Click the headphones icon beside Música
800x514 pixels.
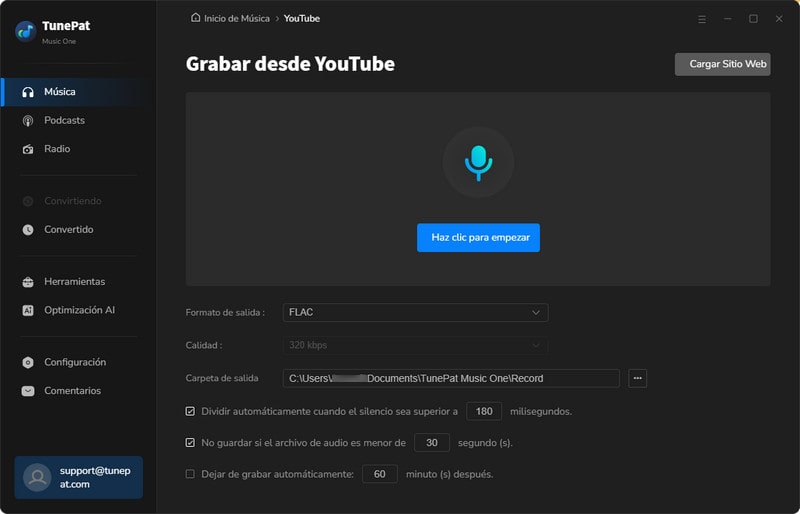click(28, 92)
